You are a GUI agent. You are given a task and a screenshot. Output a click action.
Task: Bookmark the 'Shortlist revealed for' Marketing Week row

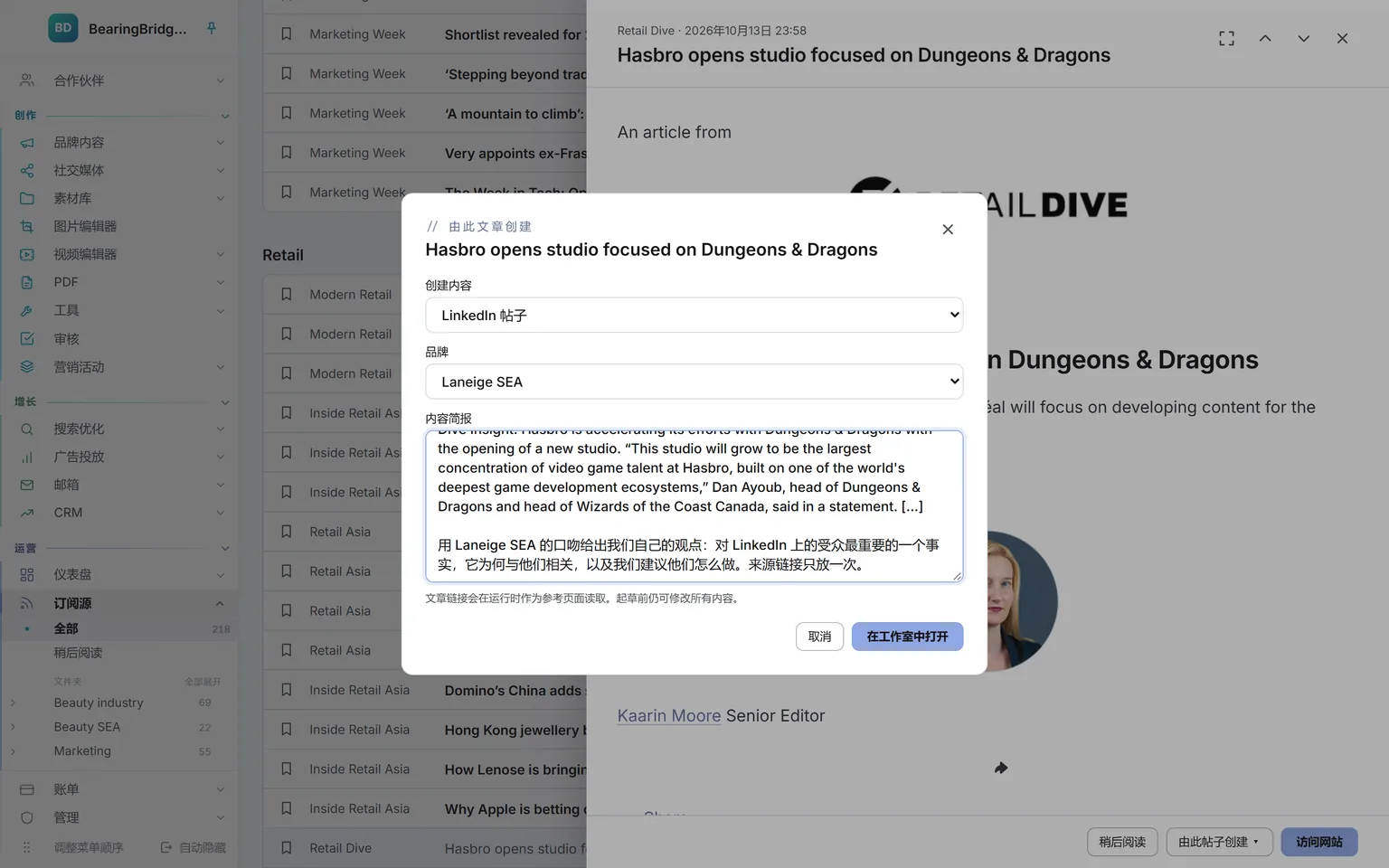pyautogui.click(x=287, y=34)
